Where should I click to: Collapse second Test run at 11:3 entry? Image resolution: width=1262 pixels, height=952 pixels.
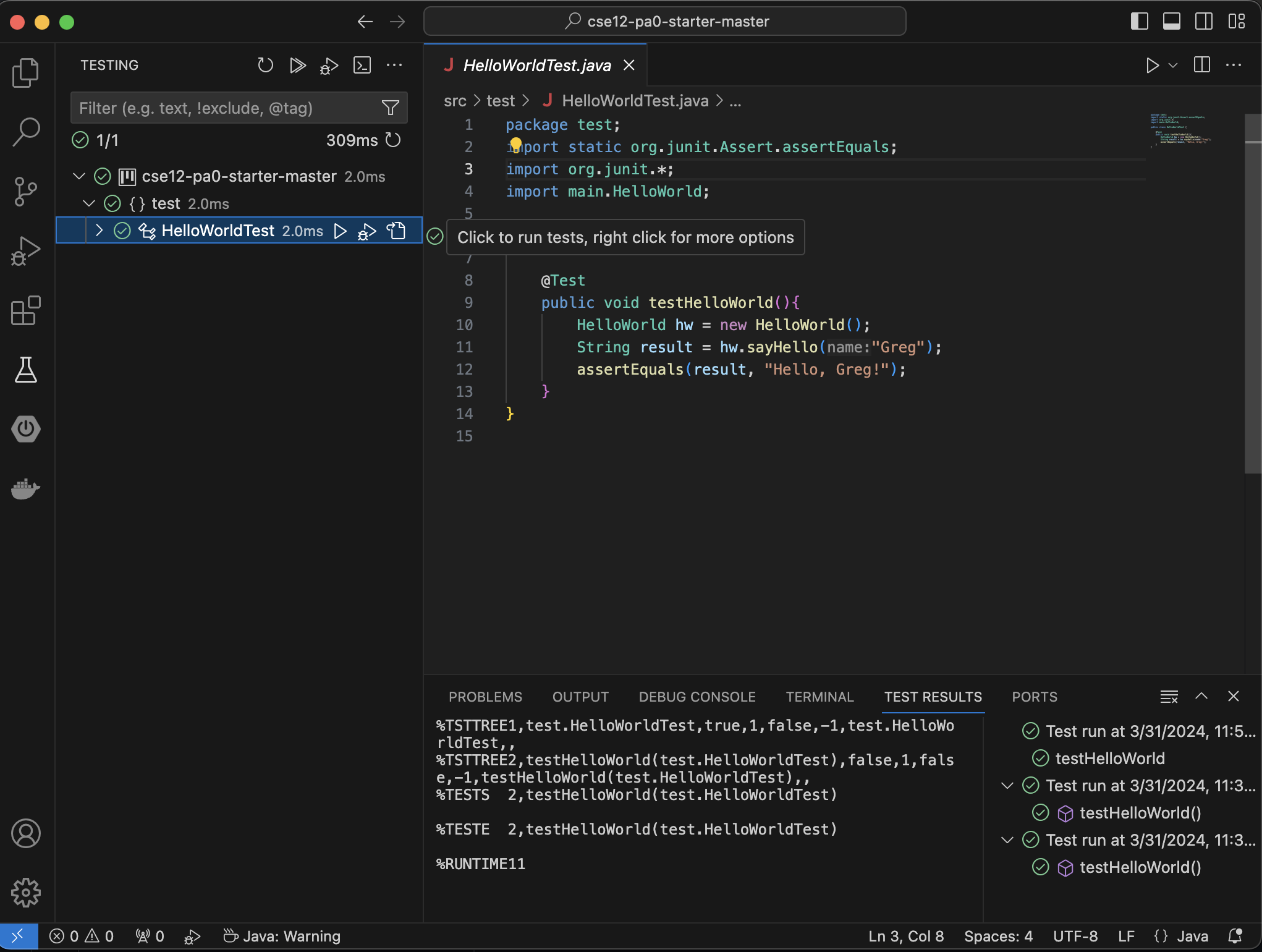pos(1007,786)
